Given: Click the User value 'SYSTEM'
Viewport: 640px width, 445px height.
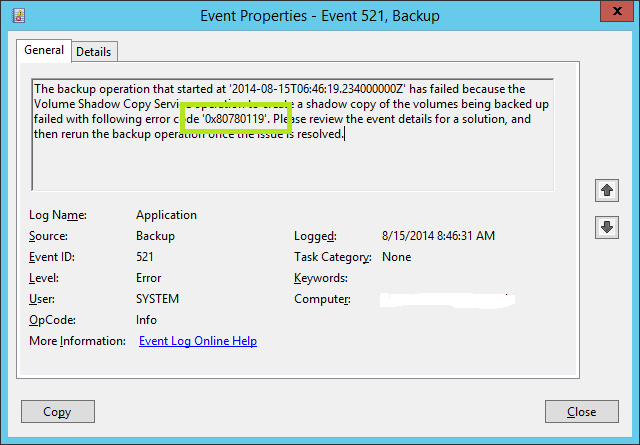Looking at the screenshot, I should pyautogui.click(x=158, y=299).
